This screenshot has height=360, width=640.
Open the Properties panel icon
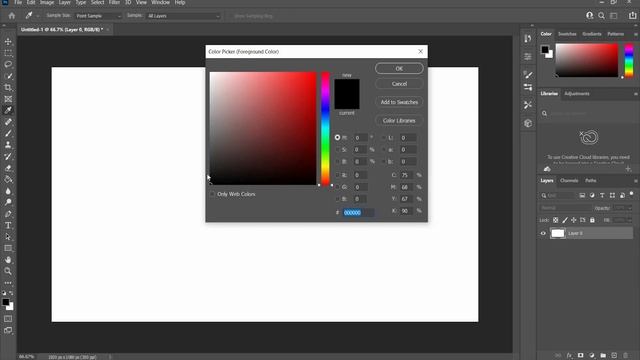tap(528, 56)
